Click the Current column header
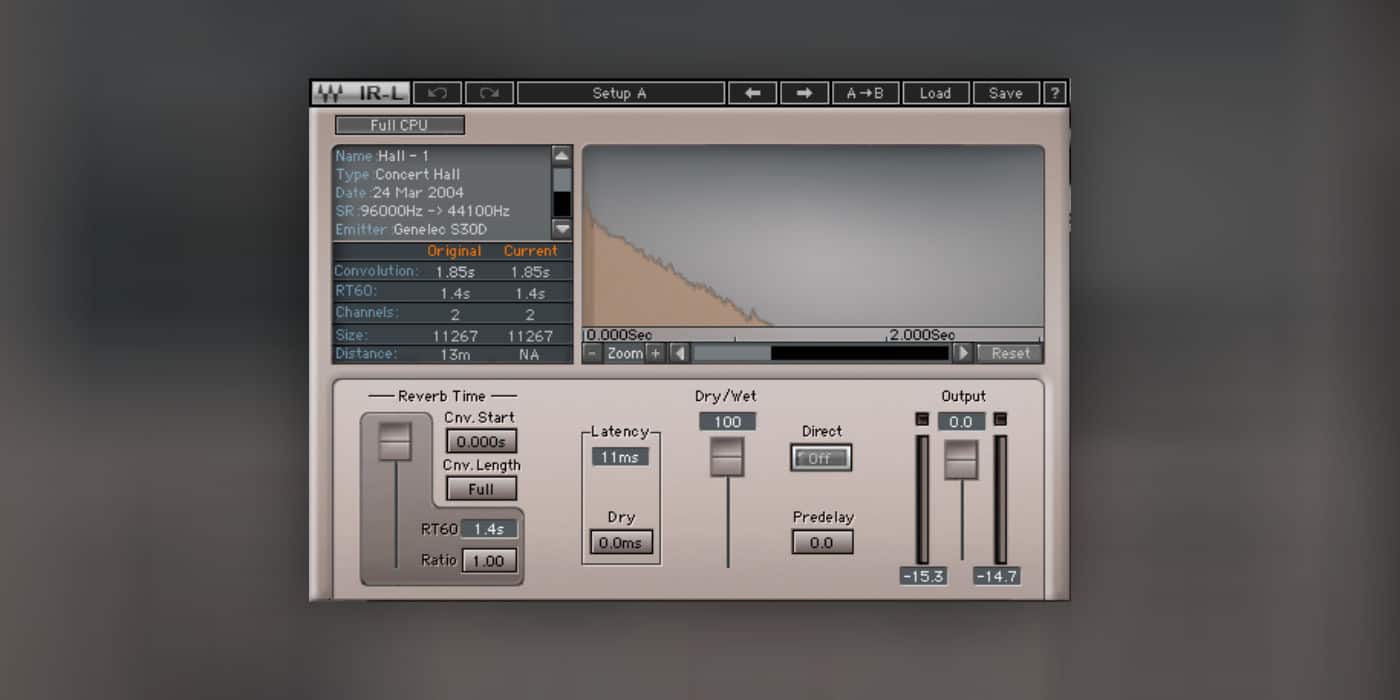 [531, 251]
